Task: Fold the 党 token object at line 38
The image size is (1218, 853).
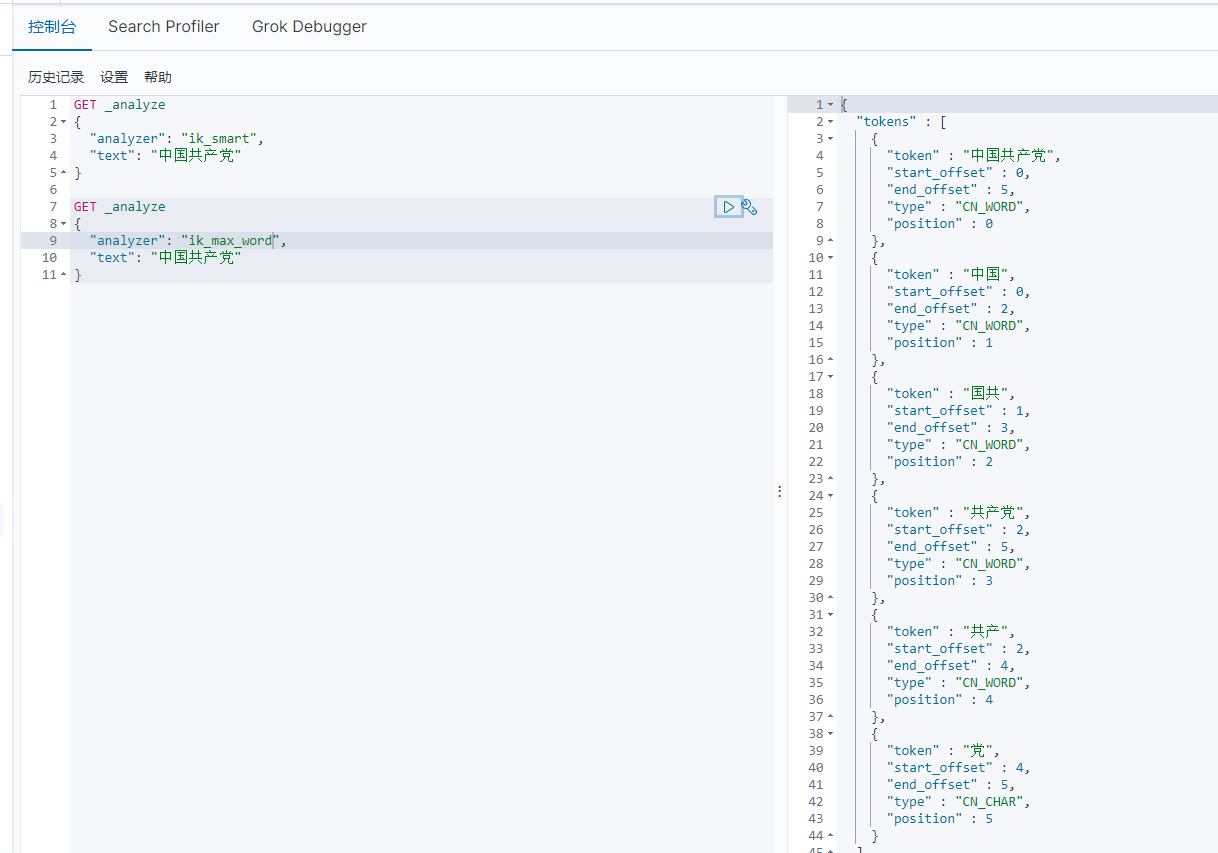Action: coord(830,734)
